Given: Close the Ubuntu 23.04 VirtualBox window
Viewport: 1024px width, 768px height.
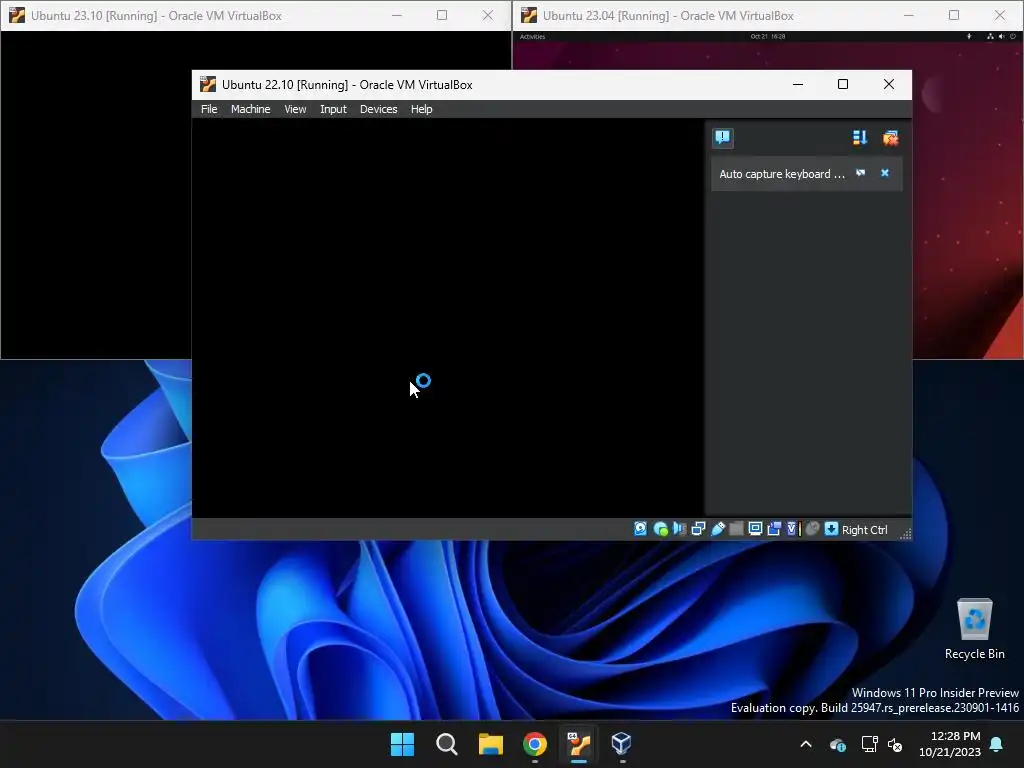Looking at the screenshot, I should click(x=1000, y=15).
